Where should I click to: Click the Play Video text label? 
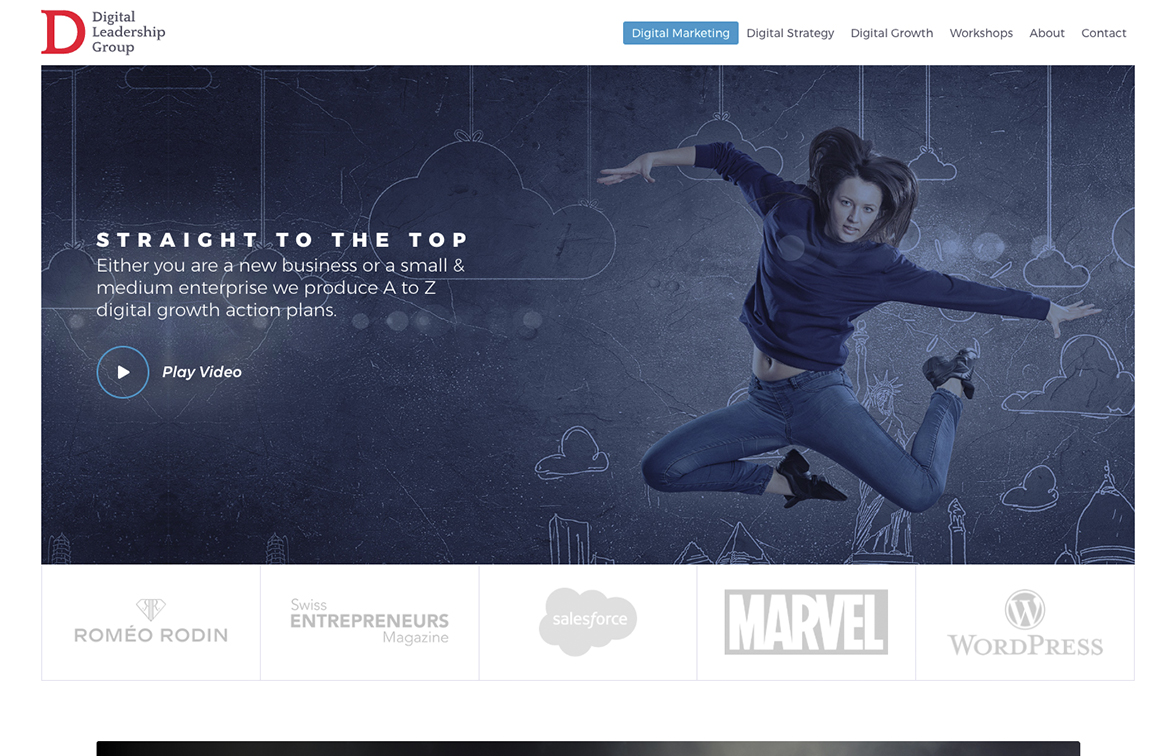coord(202,372)
